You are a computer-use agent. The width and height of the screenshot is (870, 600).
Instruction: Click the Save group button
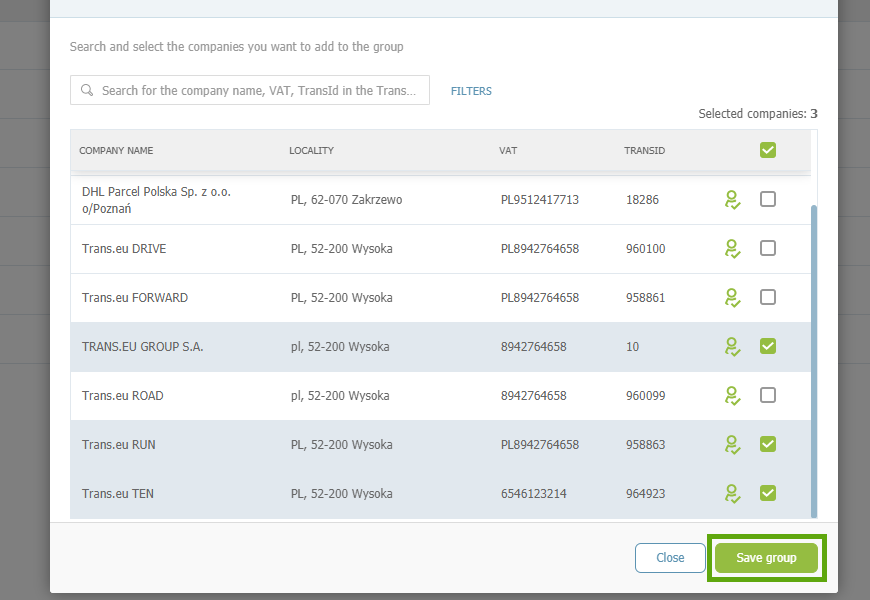pyautogui.click(x=766, y=558)
